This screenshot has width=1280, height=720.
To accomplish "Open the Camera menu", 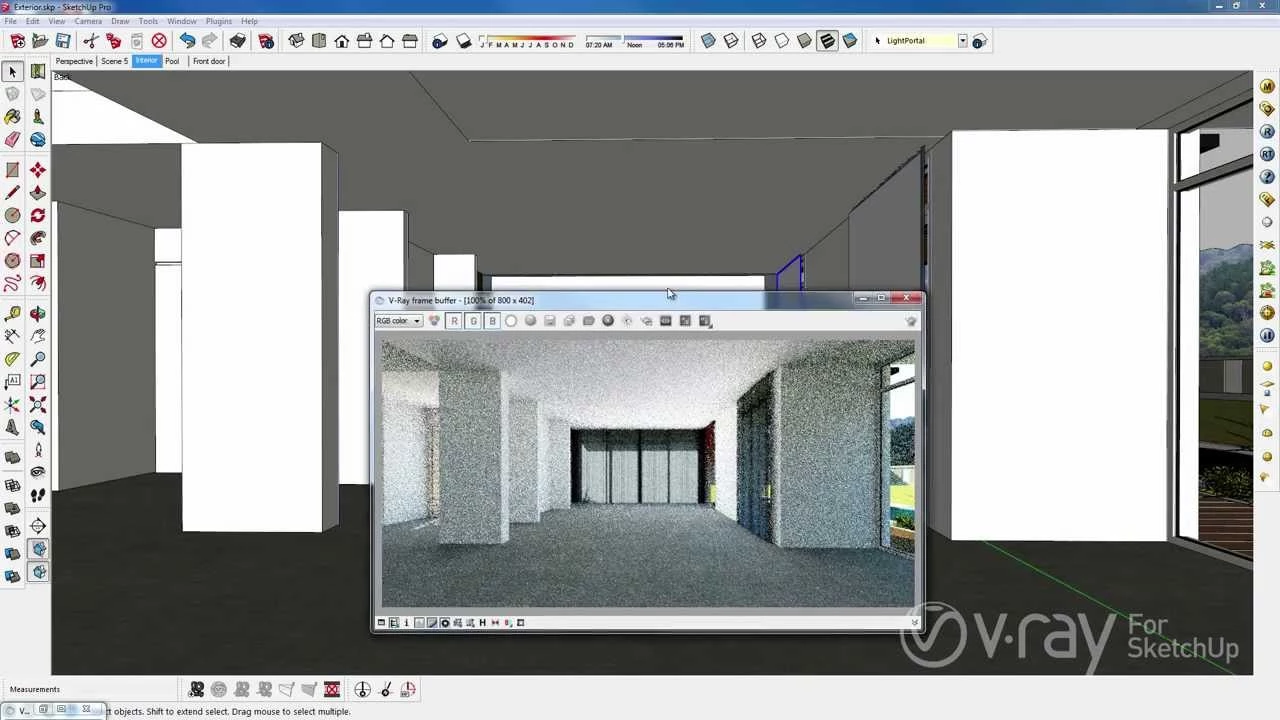I will [88, 21].
